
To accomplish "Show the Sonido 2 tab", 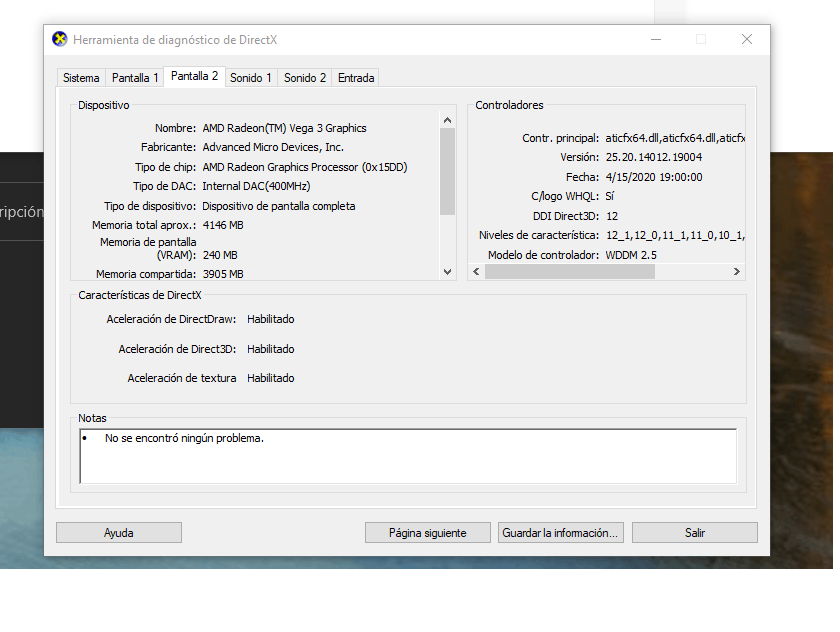I will coord(305,78).
